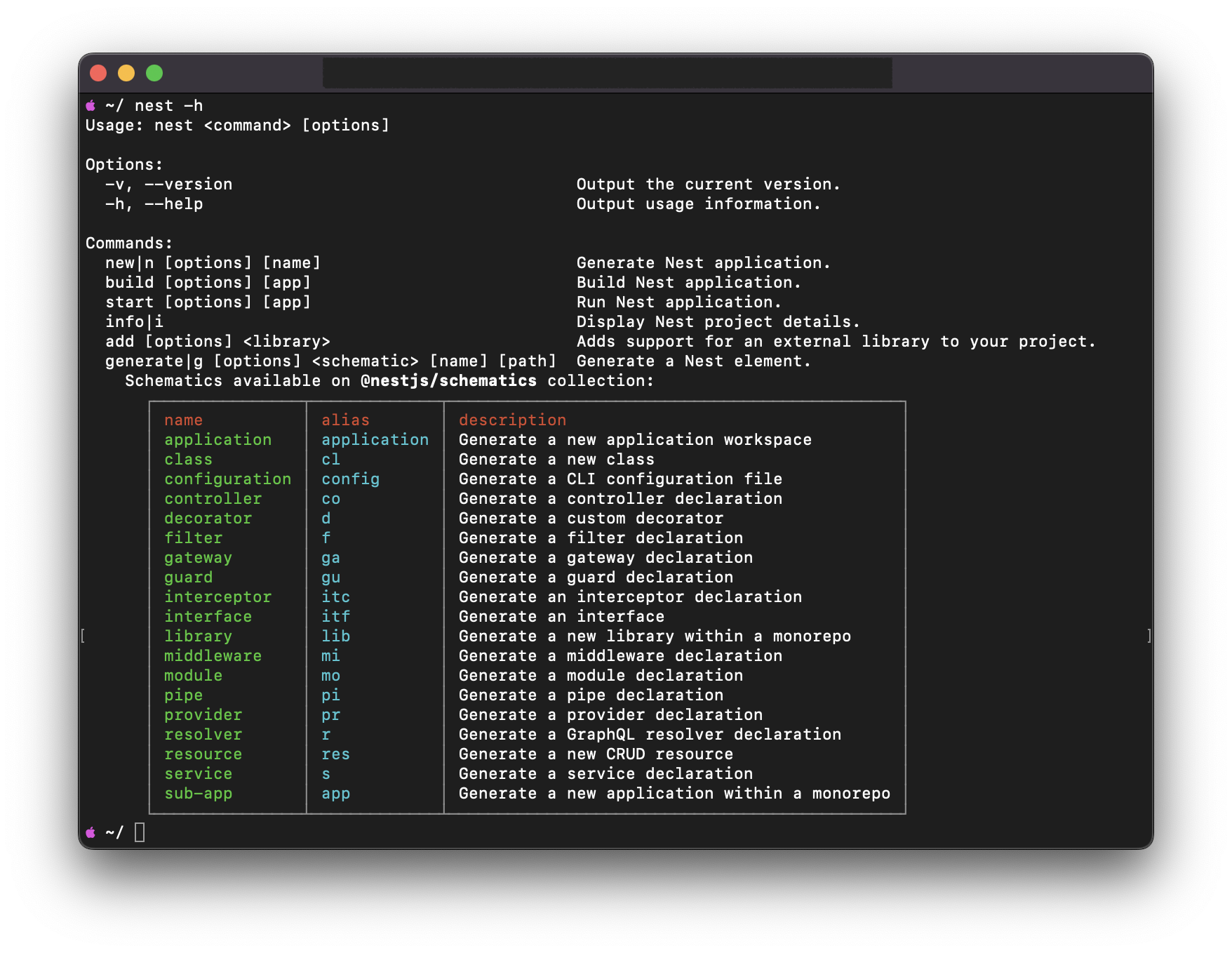Click the terminal title bar tab area
1232x953 pixels.
(x=607, y=73)
